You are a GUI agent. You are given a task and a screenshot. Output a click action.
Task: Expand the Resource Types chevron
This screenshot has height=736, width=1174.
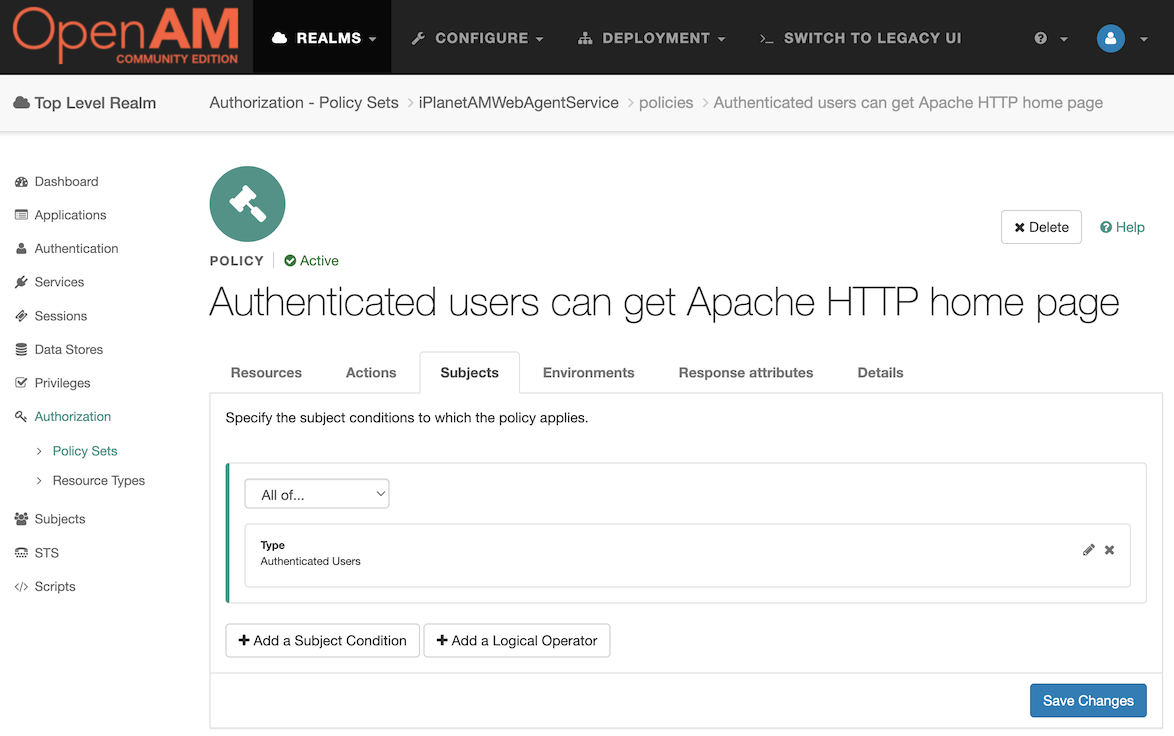(x=39, y=481)
